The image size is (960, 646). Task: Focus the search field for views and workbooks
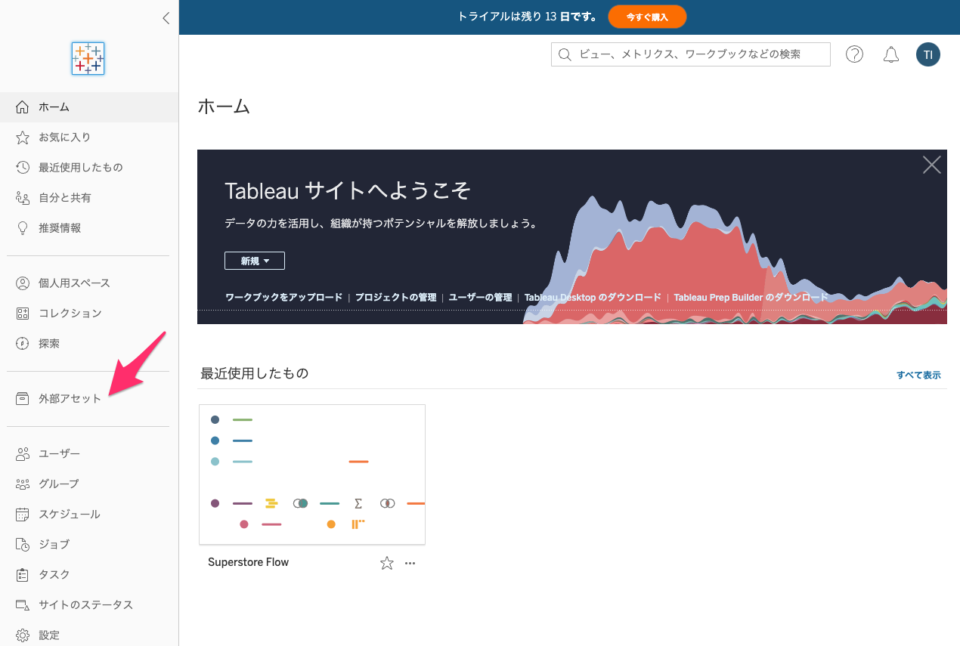click(691, 54)
